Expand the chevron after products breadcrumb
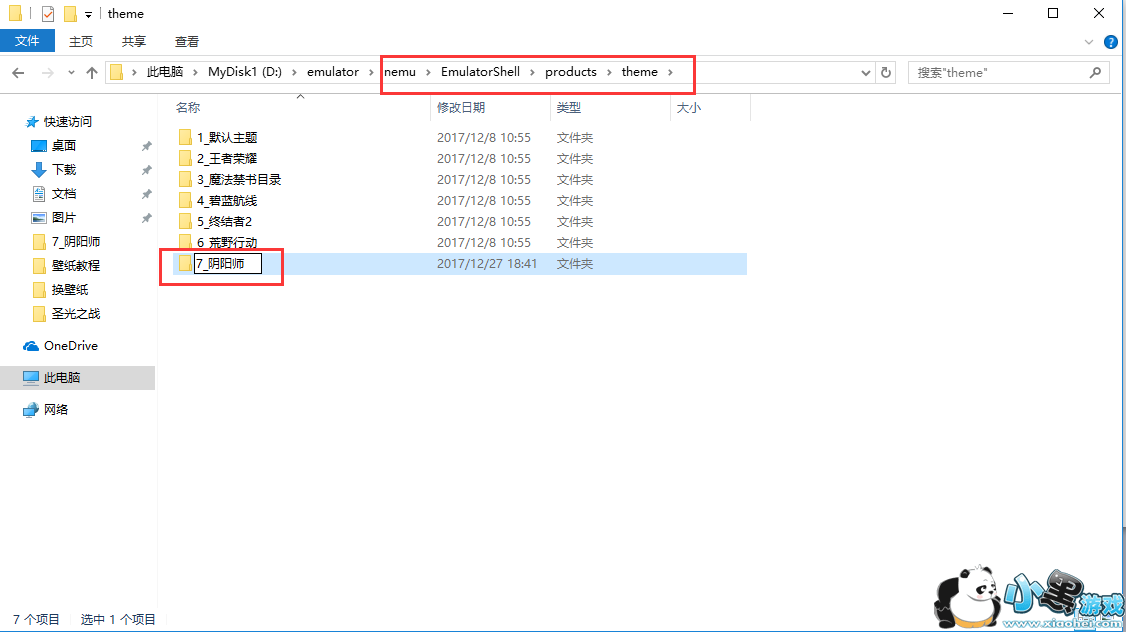Viewport: 1126px width, 632px height. 609,73
